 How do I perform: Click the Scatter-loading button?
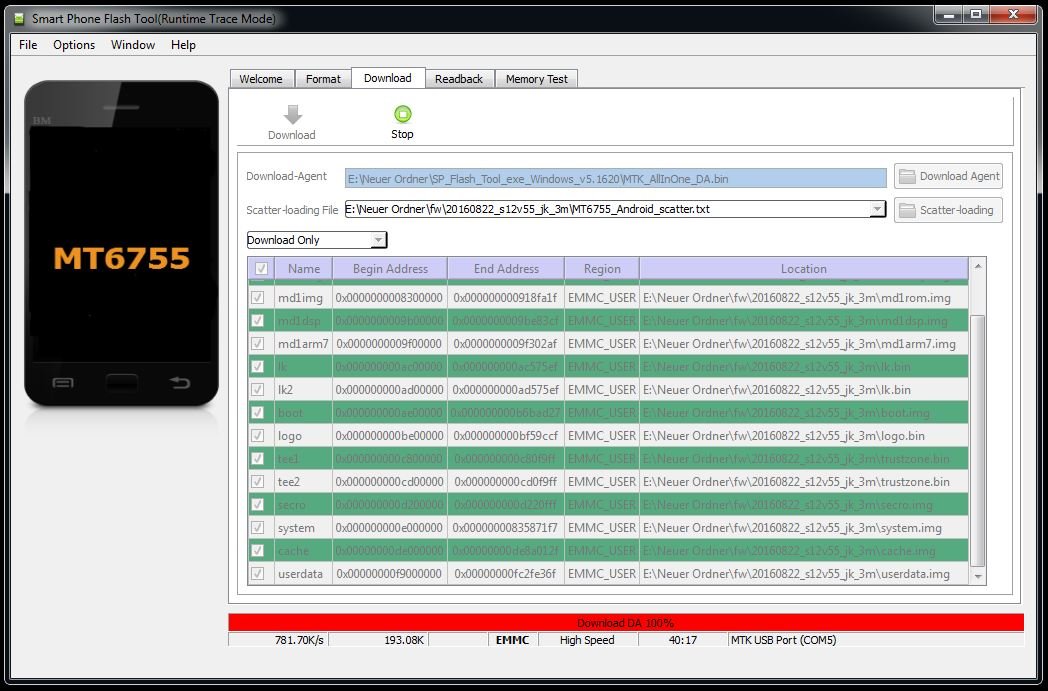[x=948, y=210]
